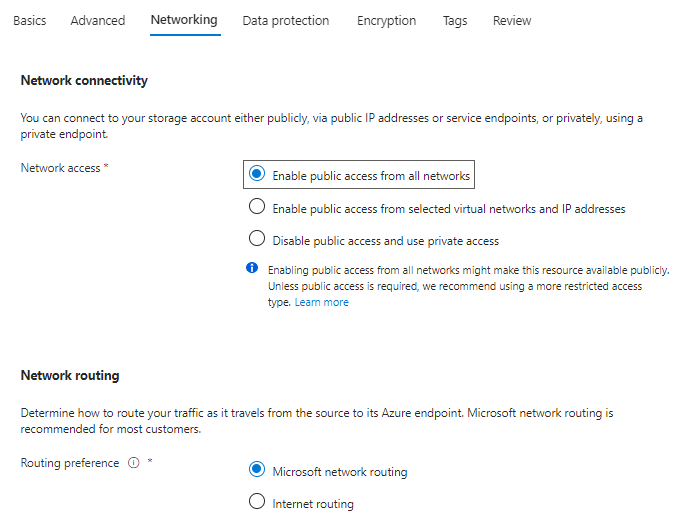
Task: Click the Networking tab
Action: [x=184, y=21]
